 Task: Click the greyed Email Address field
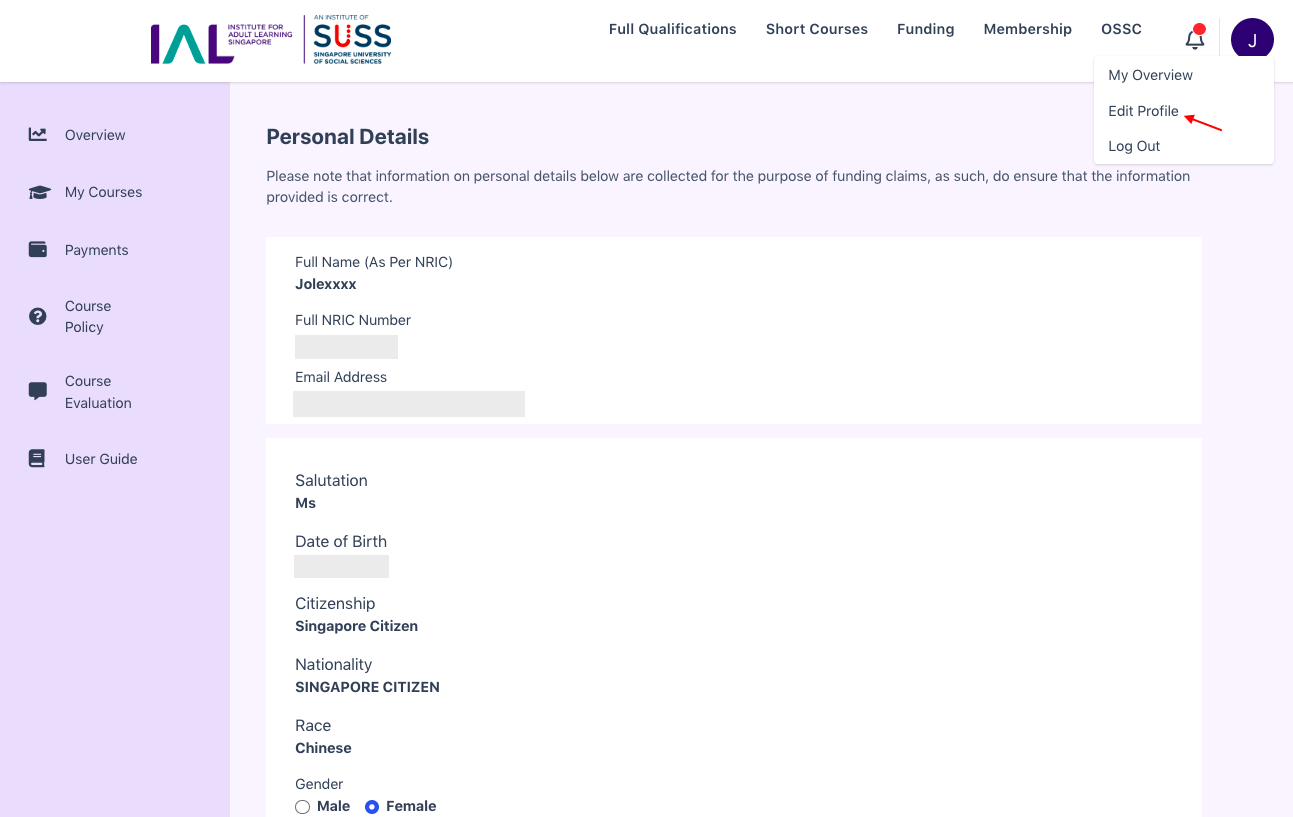tap(409, 404)
